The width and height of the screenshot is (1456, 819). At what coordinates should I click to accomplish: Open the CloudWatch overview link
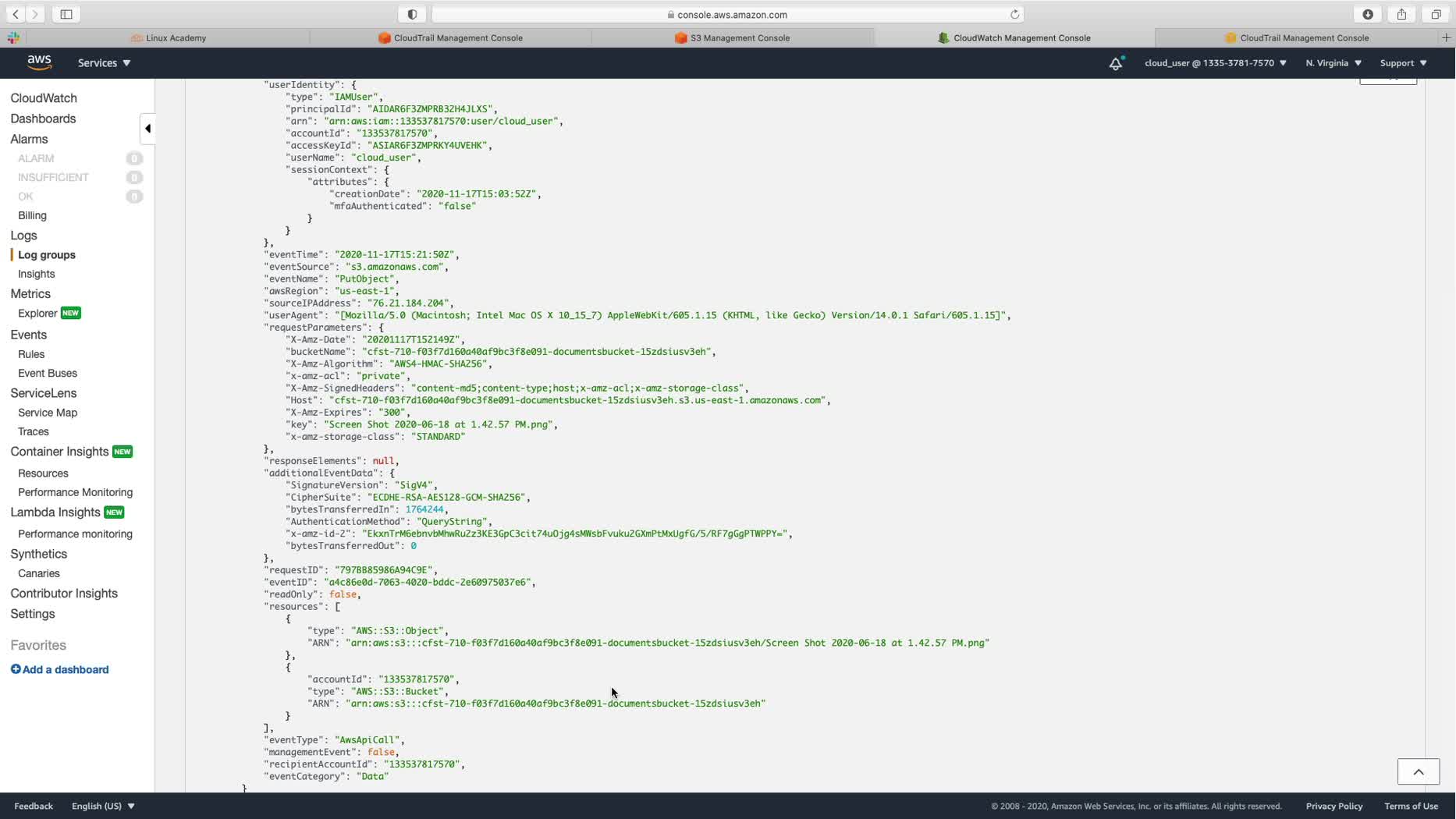[x=44, y=98]
